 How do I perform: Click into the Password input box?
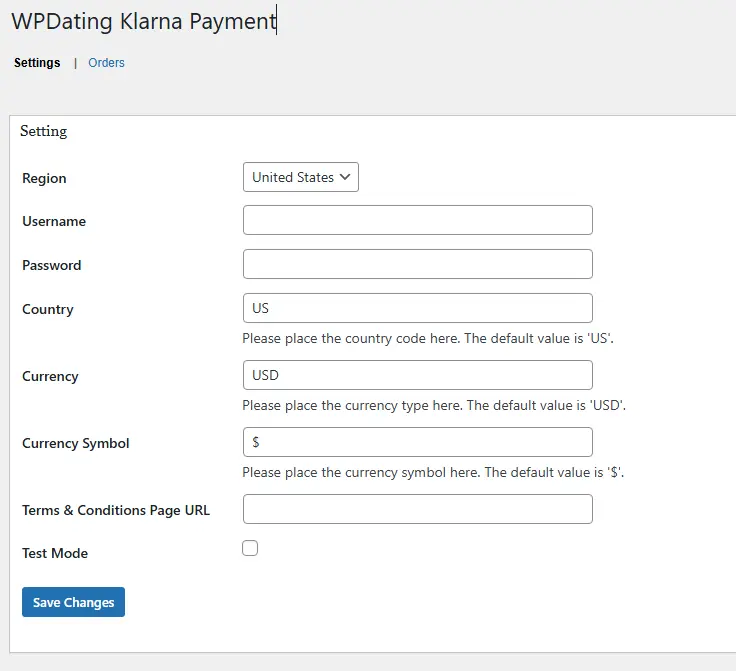tap(417, 264)
